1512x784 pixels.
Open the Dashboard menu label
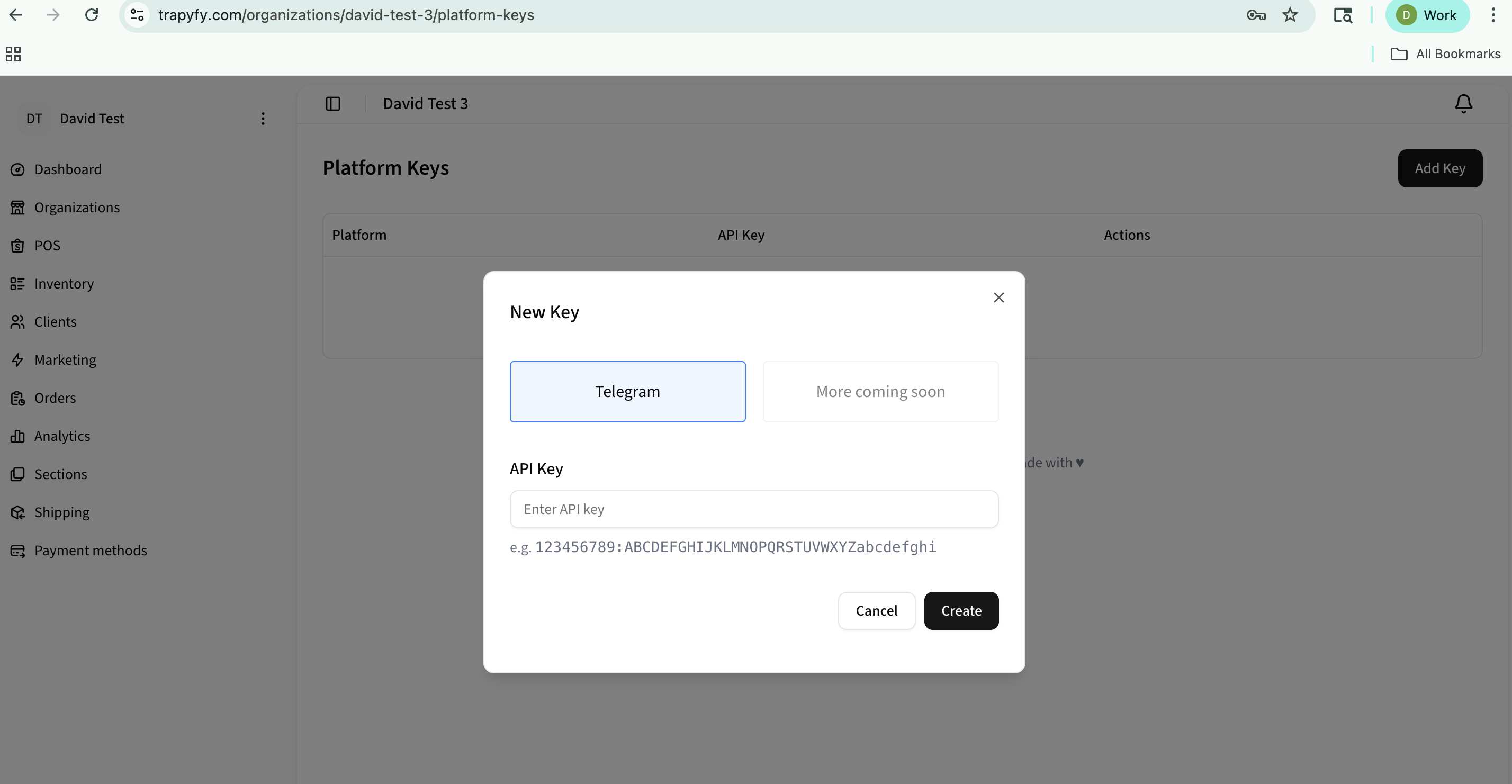point(68,169)
